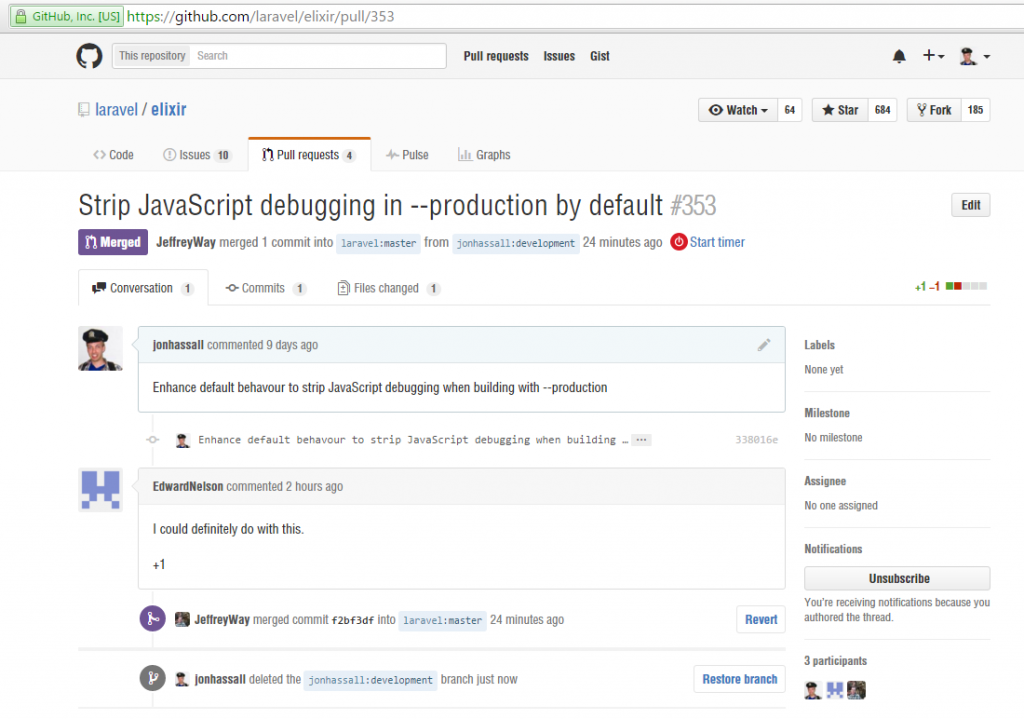Click the gray branch deleted event icon
Screen dimensions: 1024x719
click(x=153, y=678)
